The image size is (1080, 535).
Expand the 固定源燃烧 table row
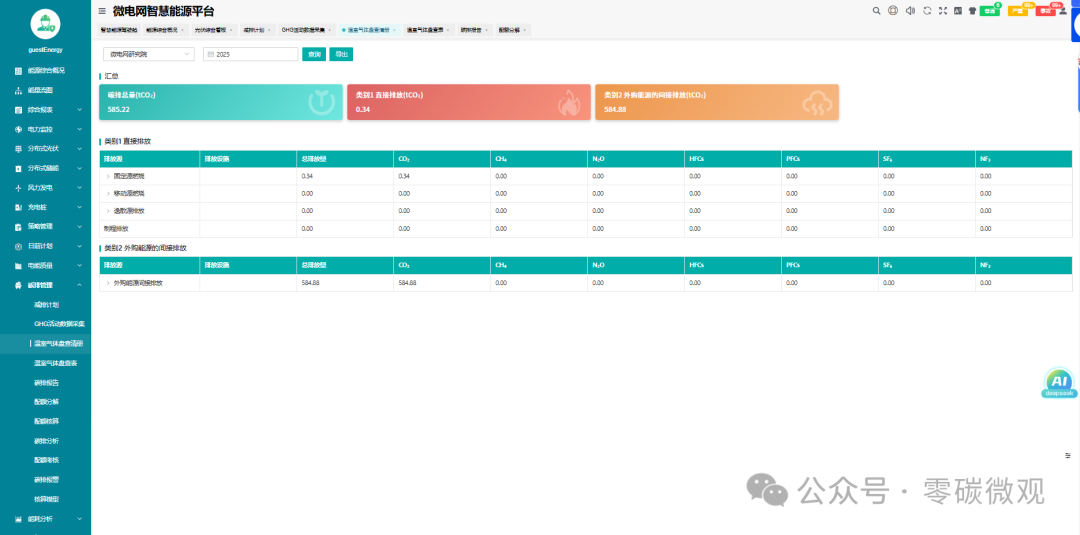tap(107, 176)
